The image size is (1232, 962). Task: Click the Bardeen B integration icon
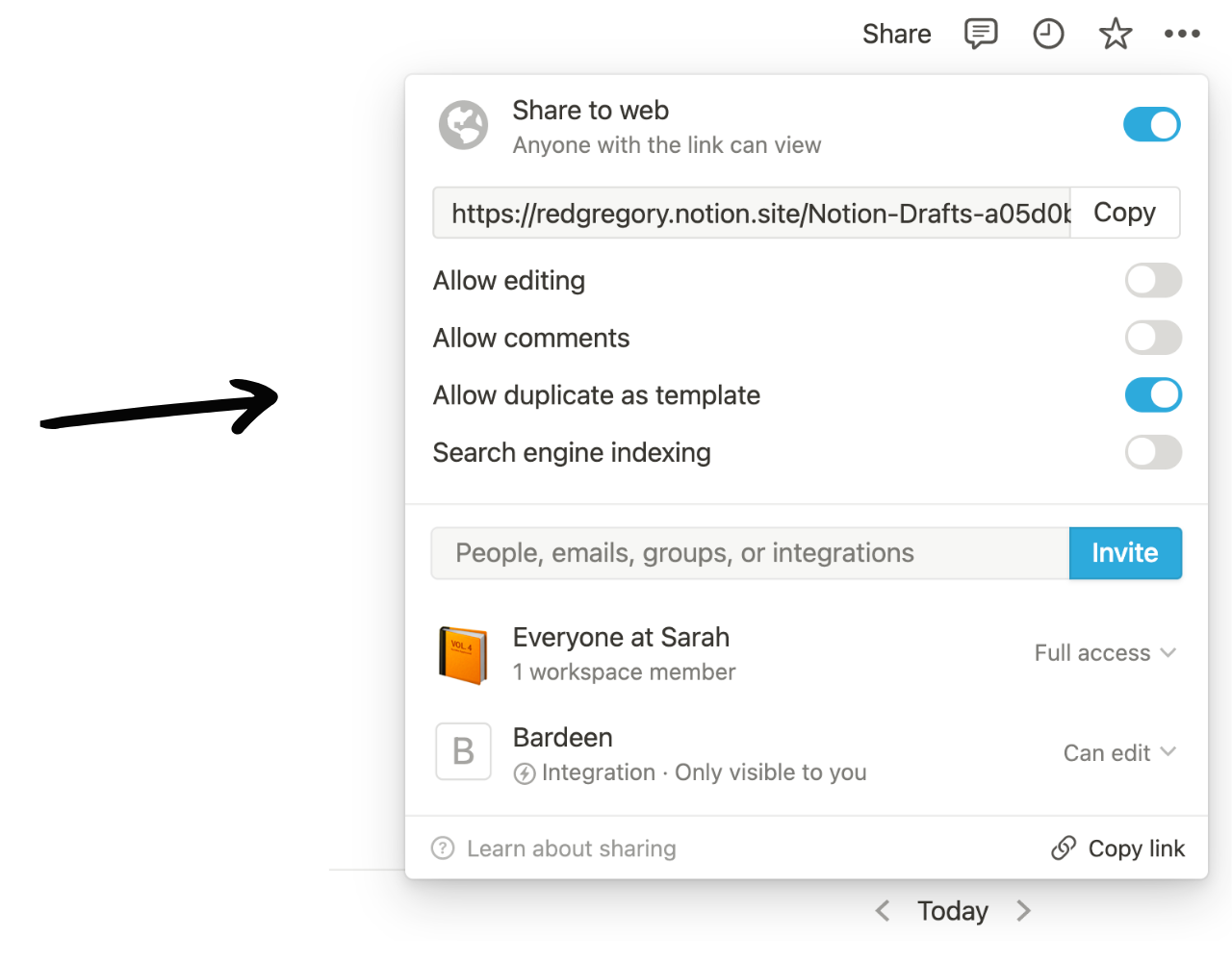(463, 751)
